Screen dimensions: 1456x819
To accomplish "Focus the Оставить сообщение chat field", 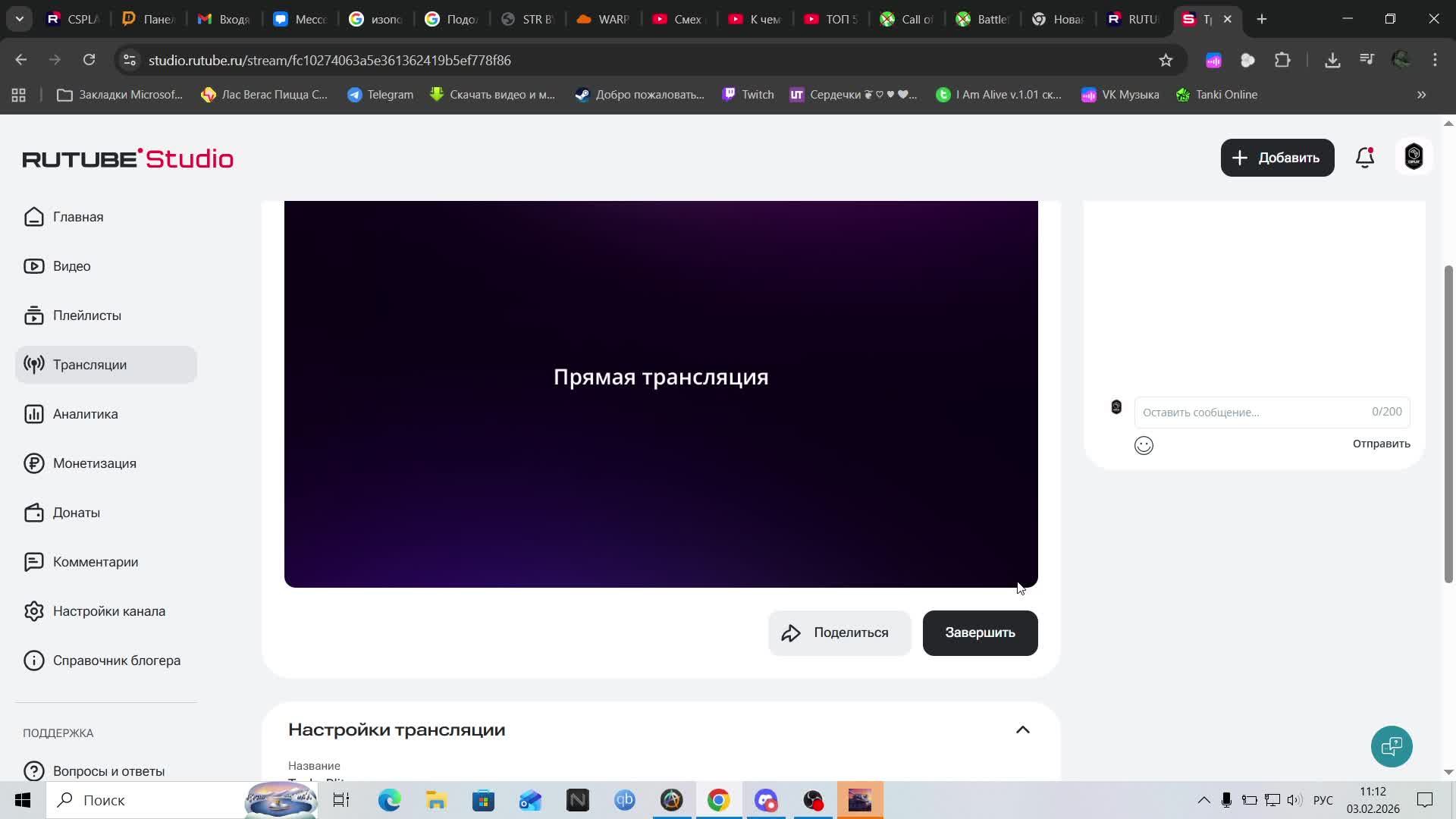I will tap(1251, 413).
